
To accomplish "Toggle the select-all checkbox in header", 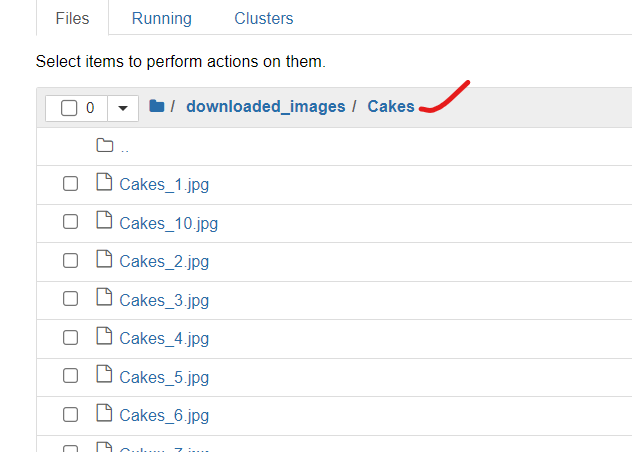I will [x=69, y=108].
